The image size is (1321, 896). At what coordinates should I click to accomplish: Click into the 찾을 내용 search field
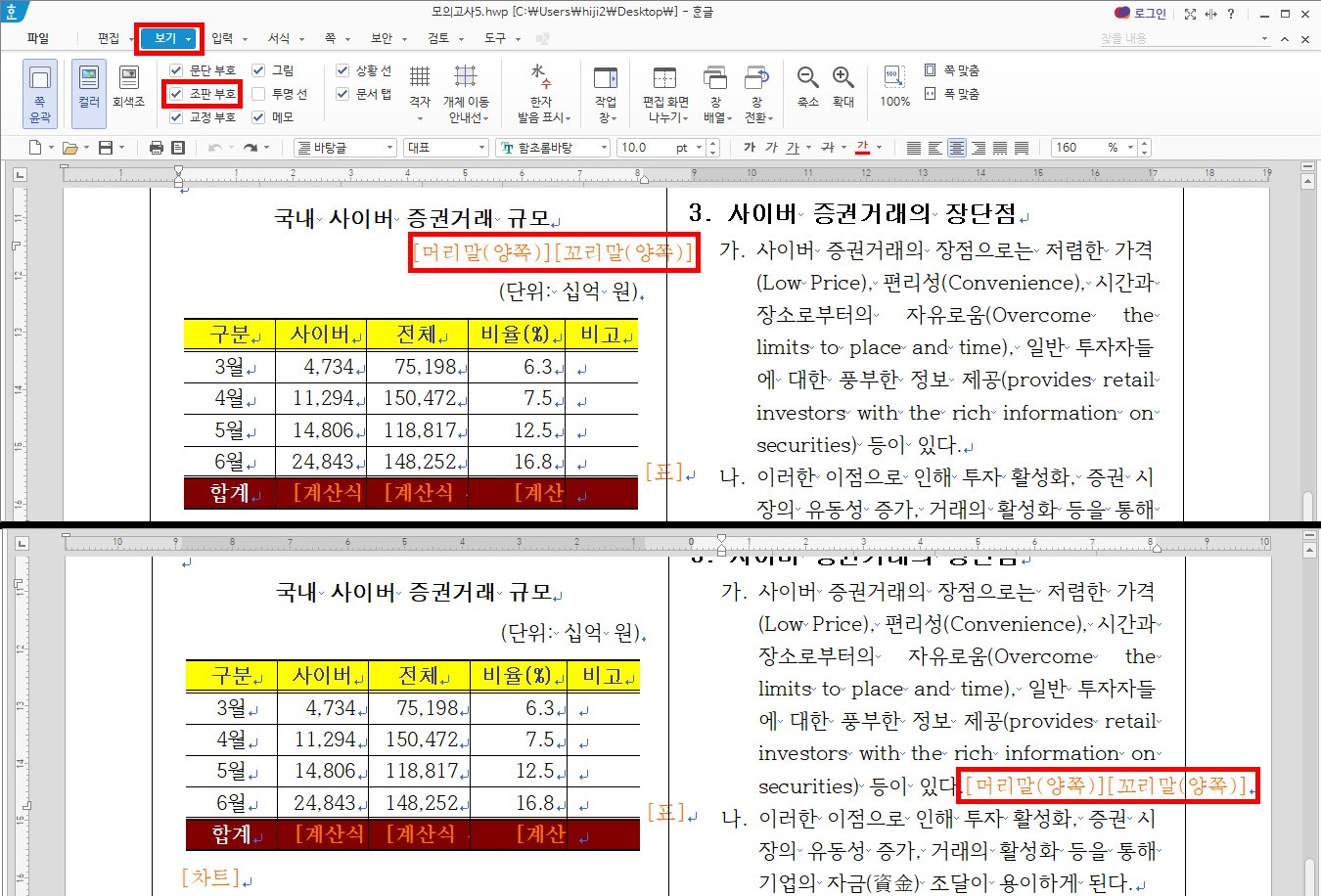pos(1177,39)
